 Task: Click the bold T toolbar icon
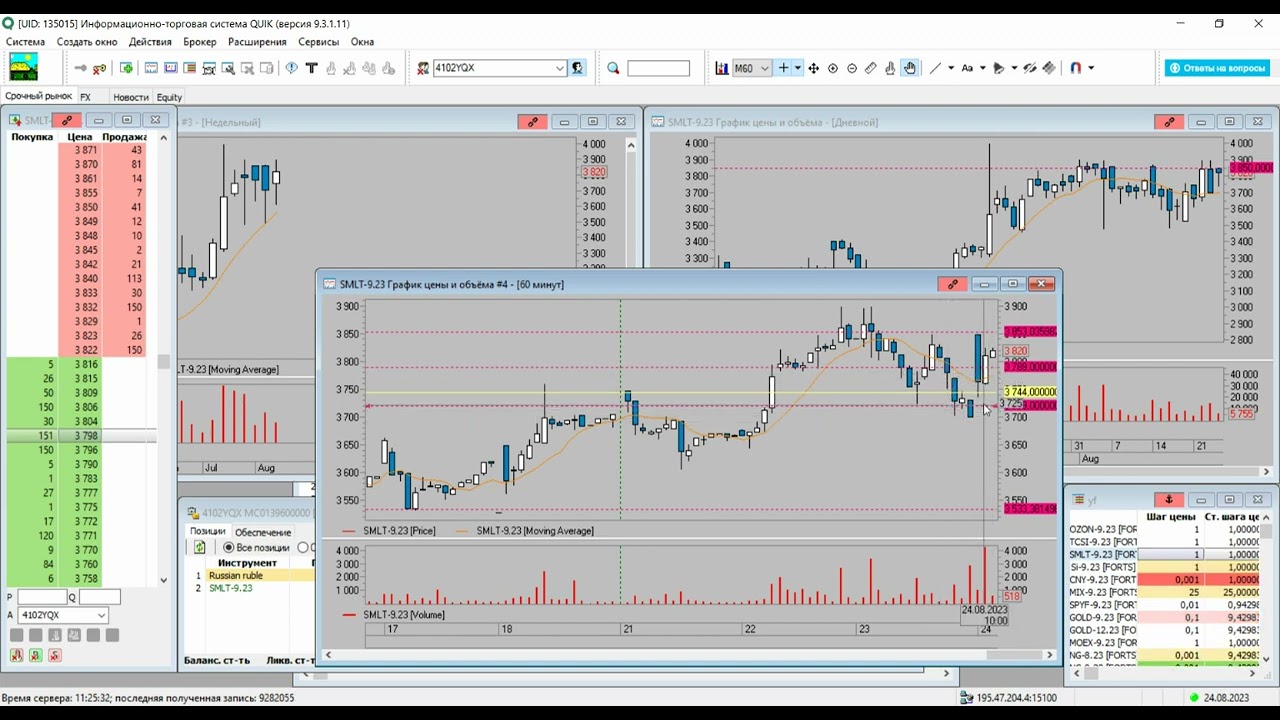point(312,68)
